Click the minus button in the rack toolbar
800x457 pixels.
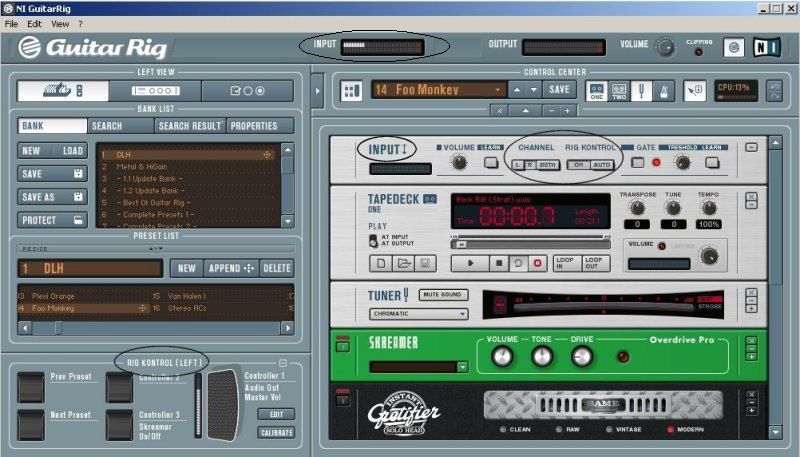pyautogui.click(x=551, y=111)
